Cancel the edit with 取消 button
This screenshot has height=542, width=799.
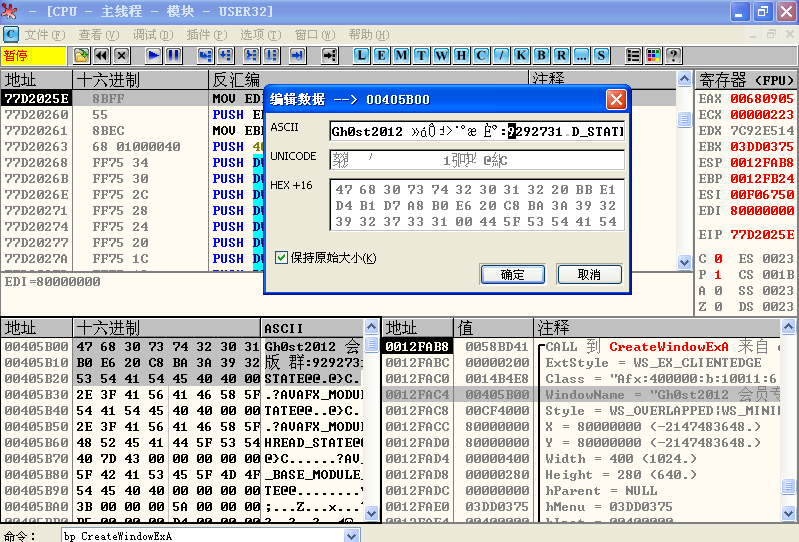(590, 275)
